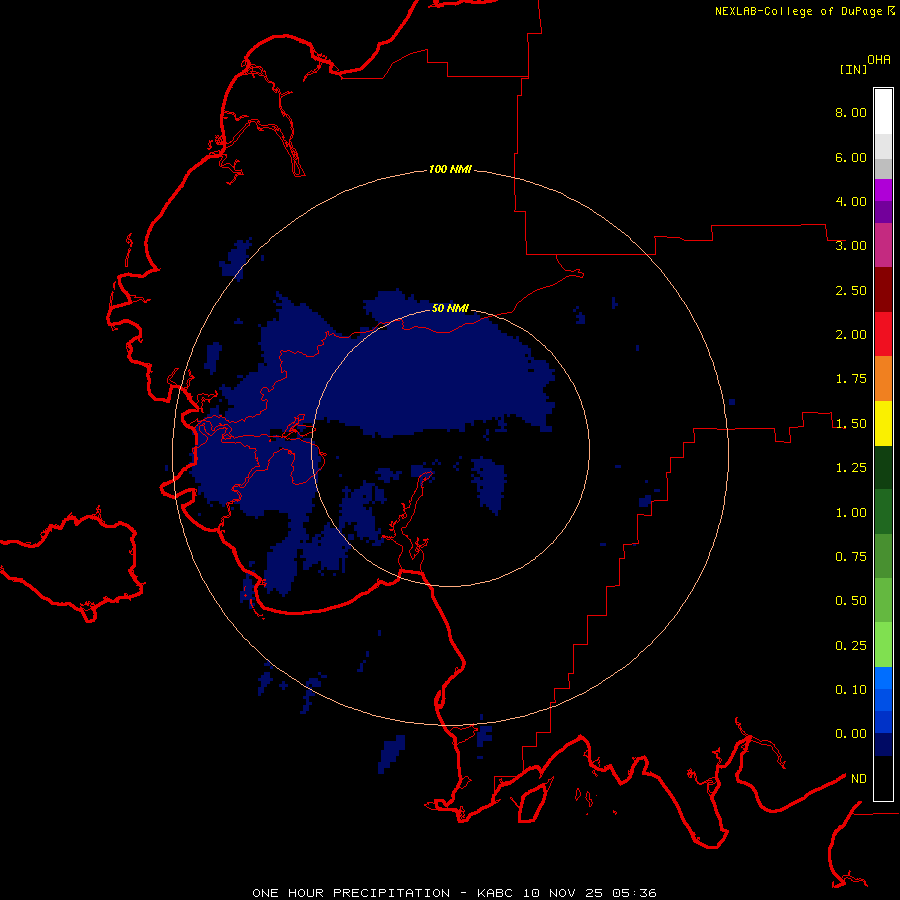Screen dimensions: 900x900
Task: Click the light green color bar segment
Action: tap(883, 645)
